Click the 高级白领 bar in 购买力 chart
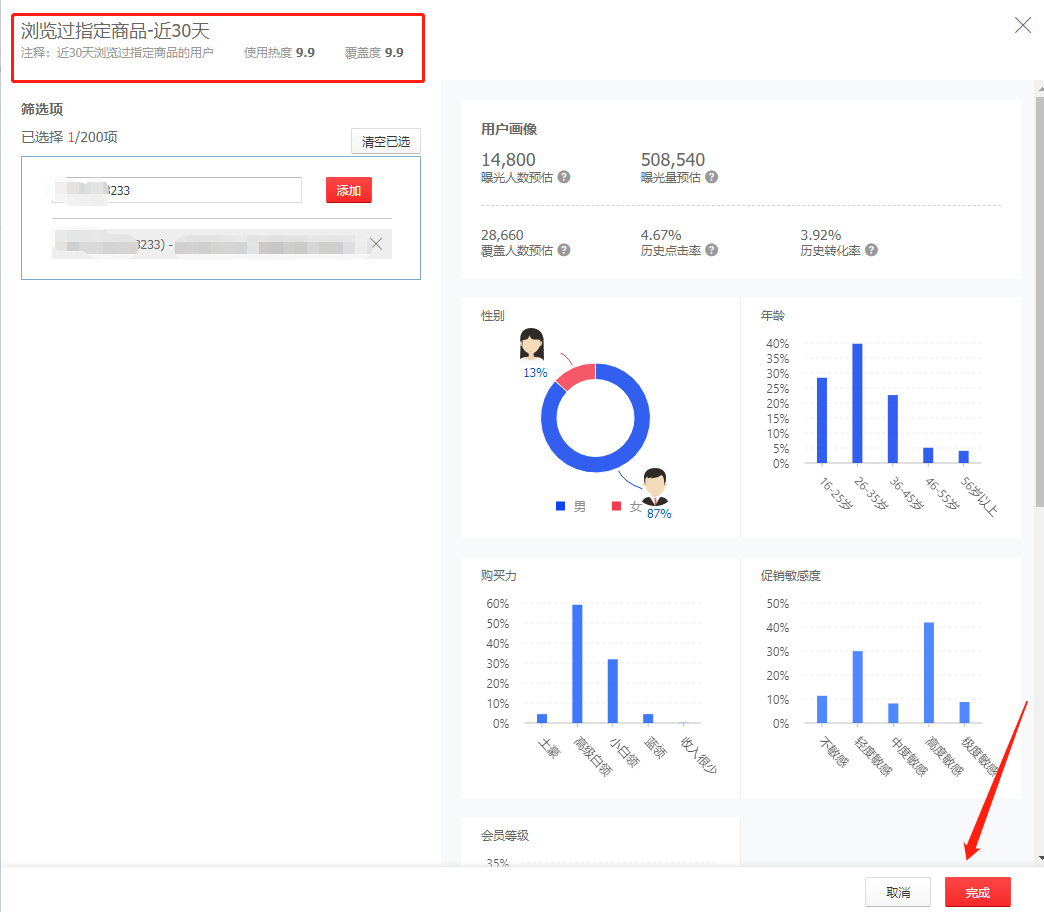Viewport: 1044px width, 912px height. (577, 663)
